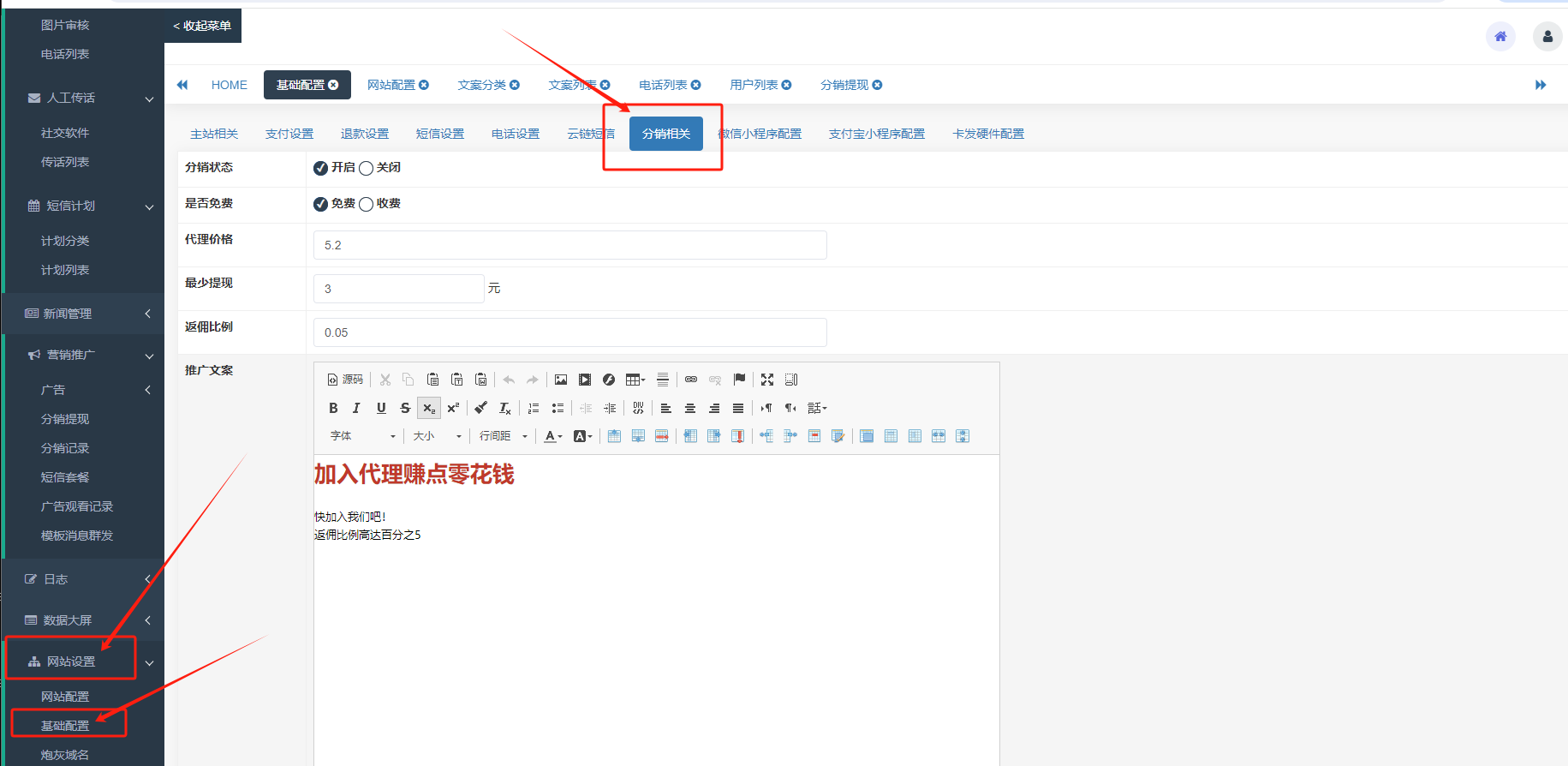The width and height of the screenshot is (1568, 766).
Task: Click the undo arrow in editor
Action: (509, 380)
